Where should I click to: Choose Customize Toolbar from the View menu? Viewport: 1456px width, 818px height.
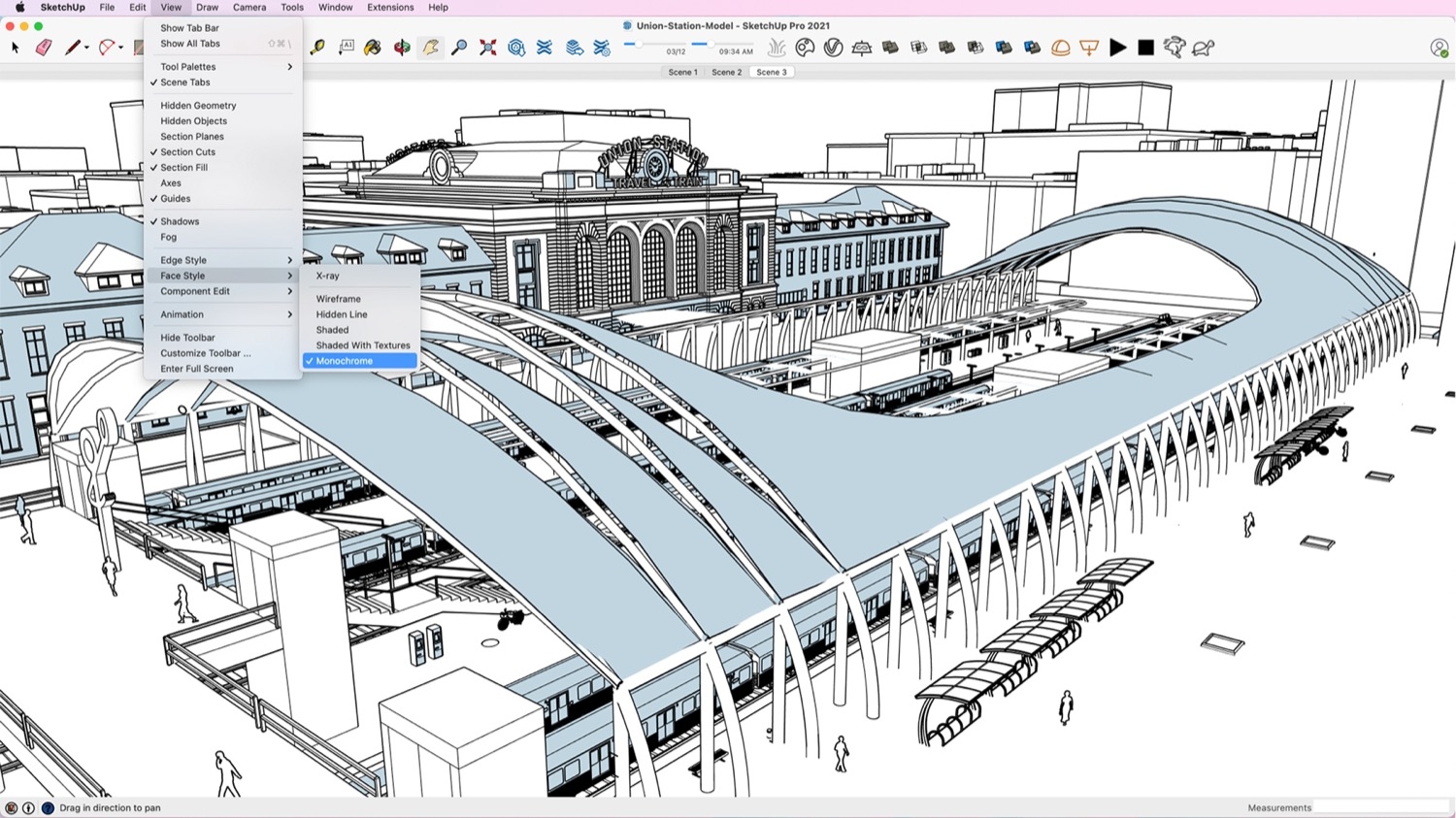point(205,353)
